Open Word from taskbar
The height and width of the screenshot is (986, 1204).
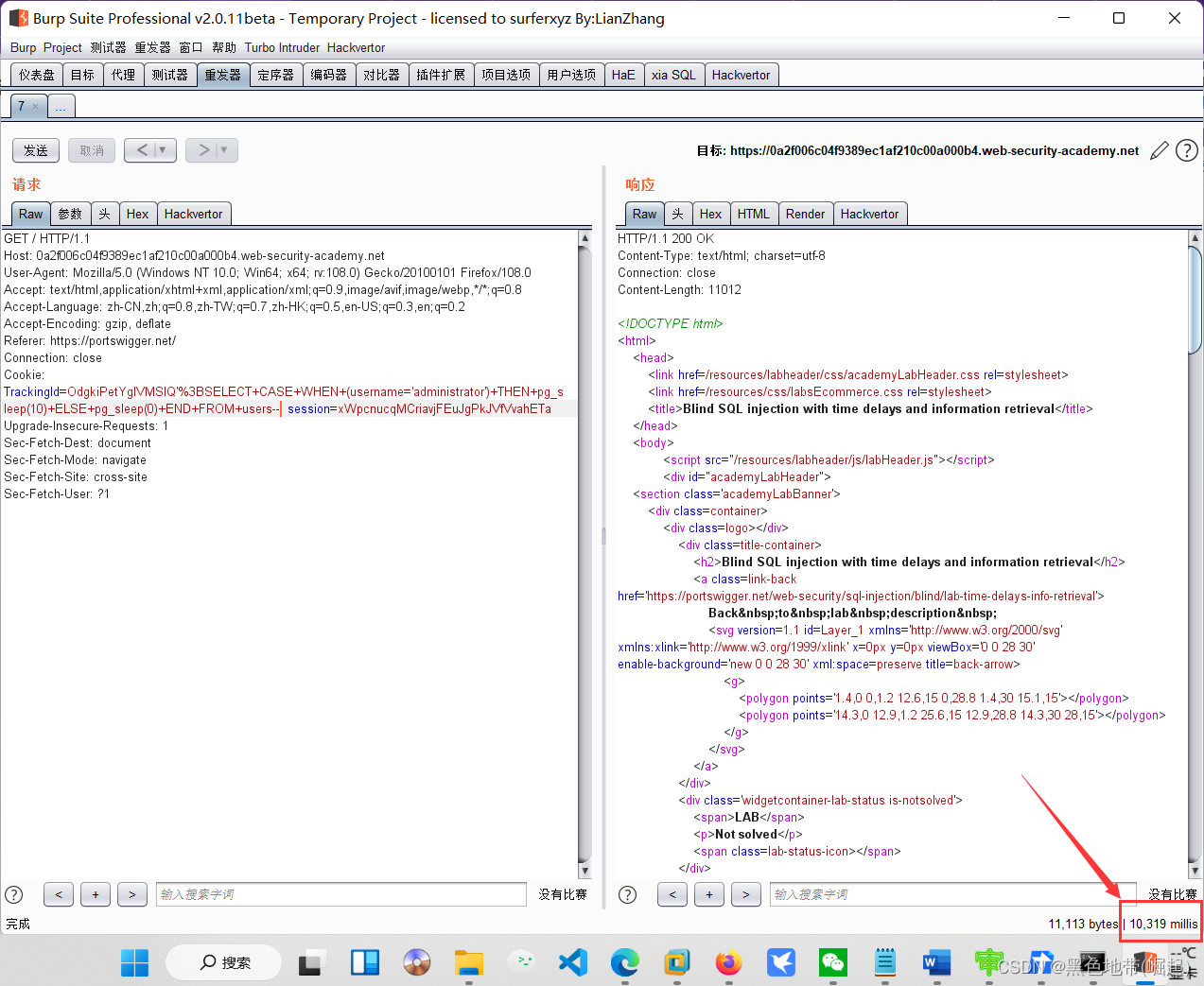[936, 962]
